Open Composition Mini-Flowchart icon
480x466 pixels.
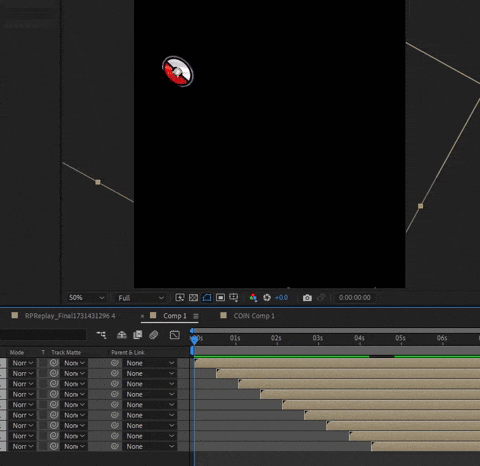coord(101,334)
